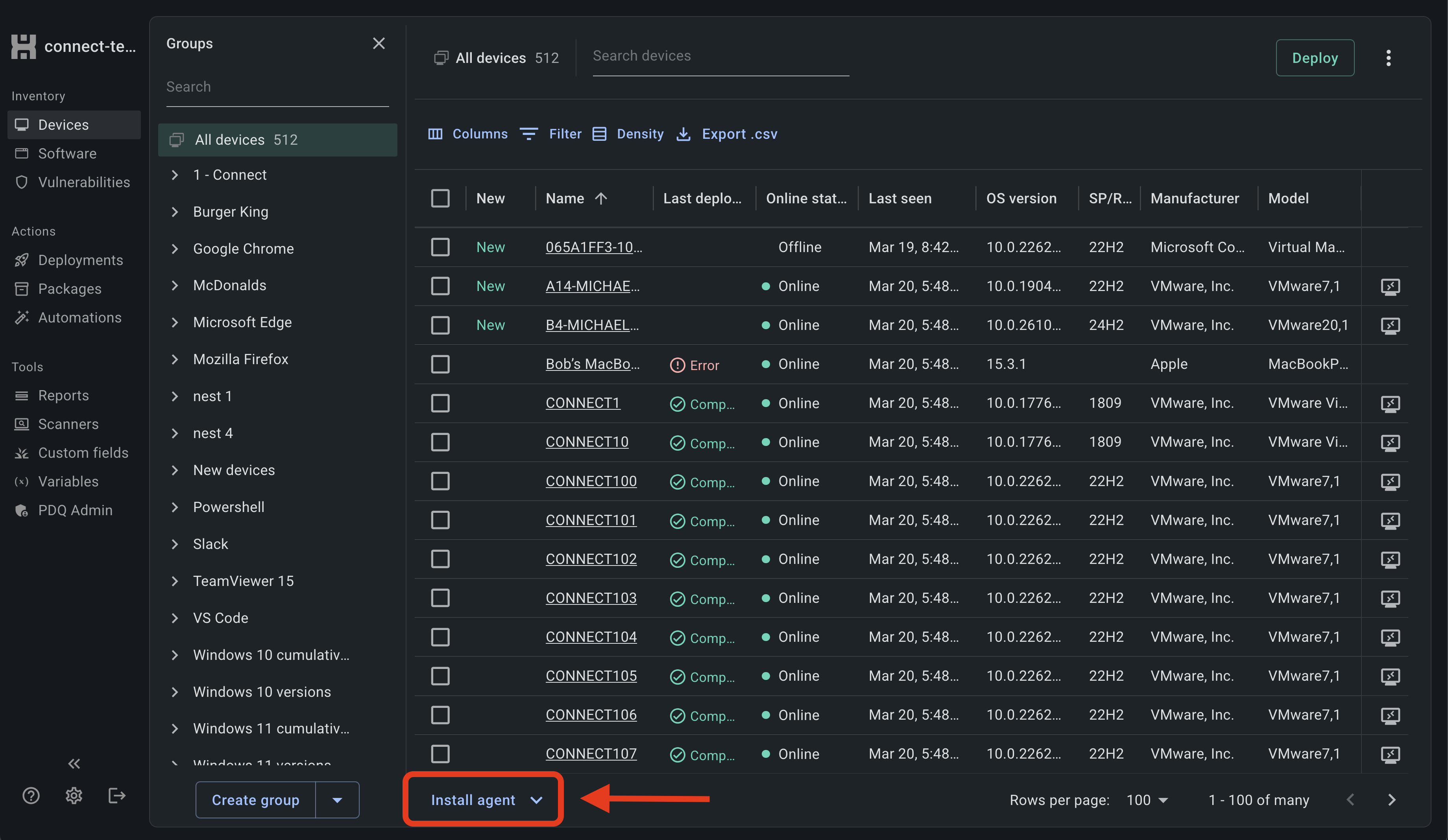
Task: Click the sign out icon
Action: click(116, 796)
